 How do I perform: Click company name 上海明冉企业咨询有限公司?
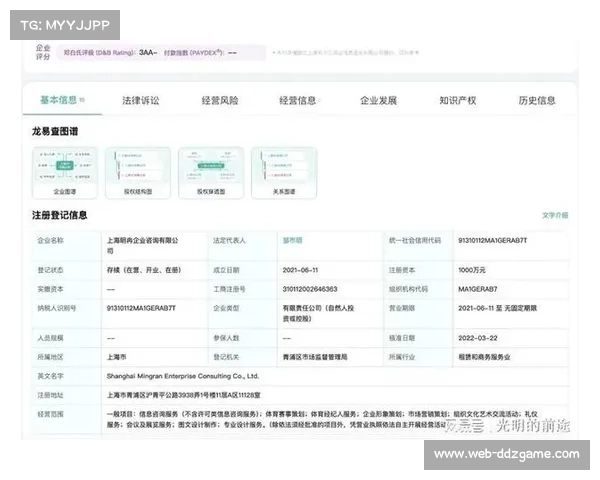142,245
